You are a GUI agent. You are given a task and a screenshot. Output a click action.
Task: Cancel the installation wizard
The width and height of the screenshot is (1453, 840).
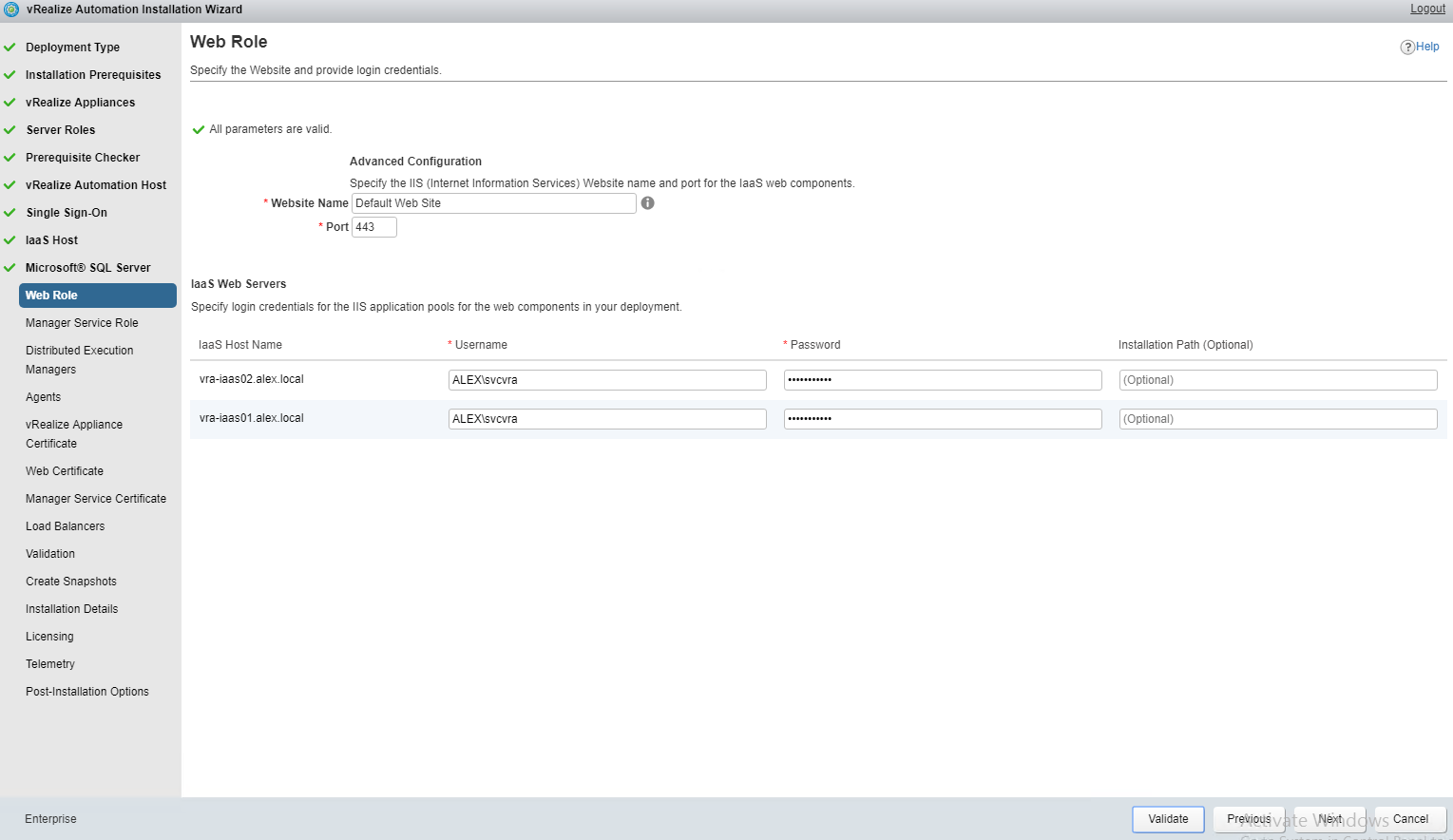pyautogui.click(x=1409, y=819)
